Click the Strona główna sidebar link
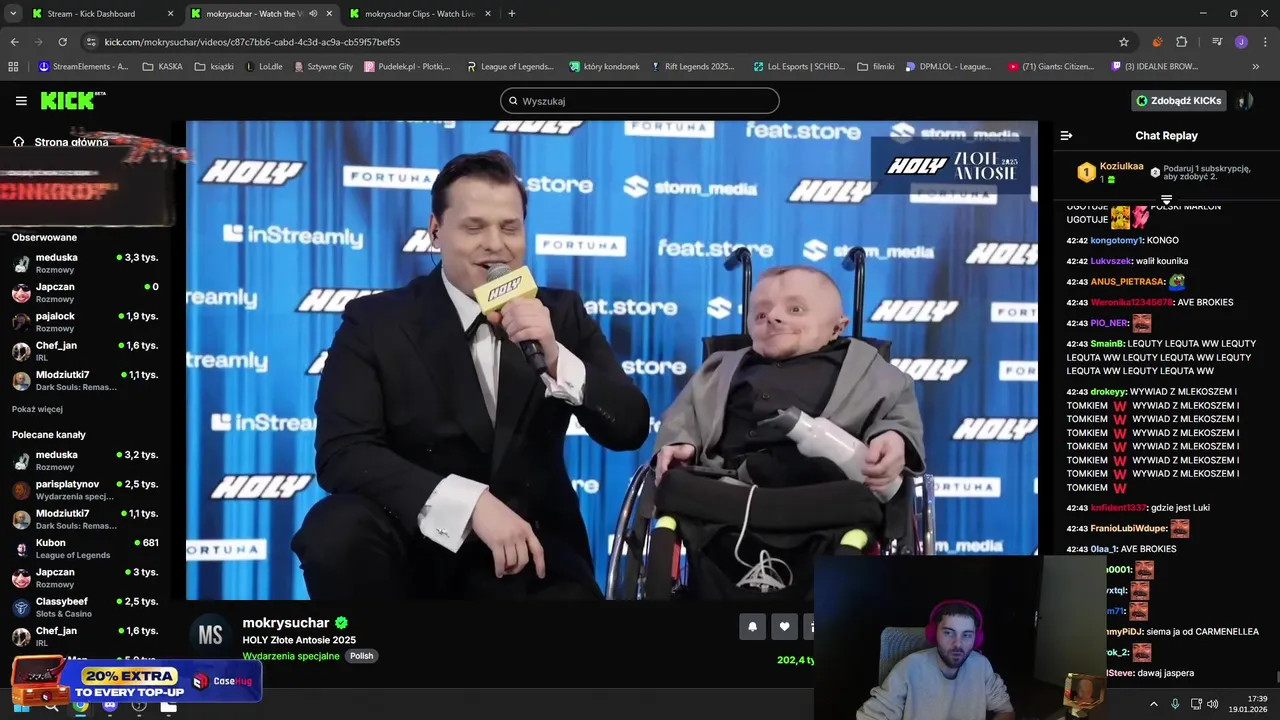This screenshot has width=1280, height=720. [71, 142]
